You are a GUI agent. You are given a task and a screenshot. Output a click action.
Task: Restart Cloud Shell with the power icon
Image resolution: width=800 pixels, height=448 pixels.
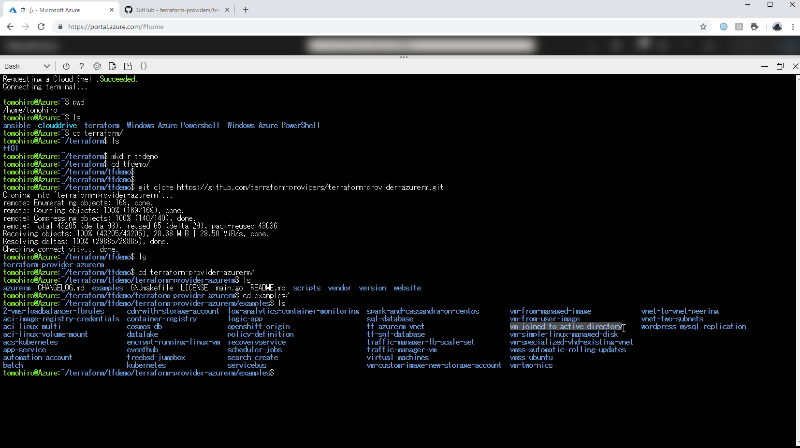point(66,66)
